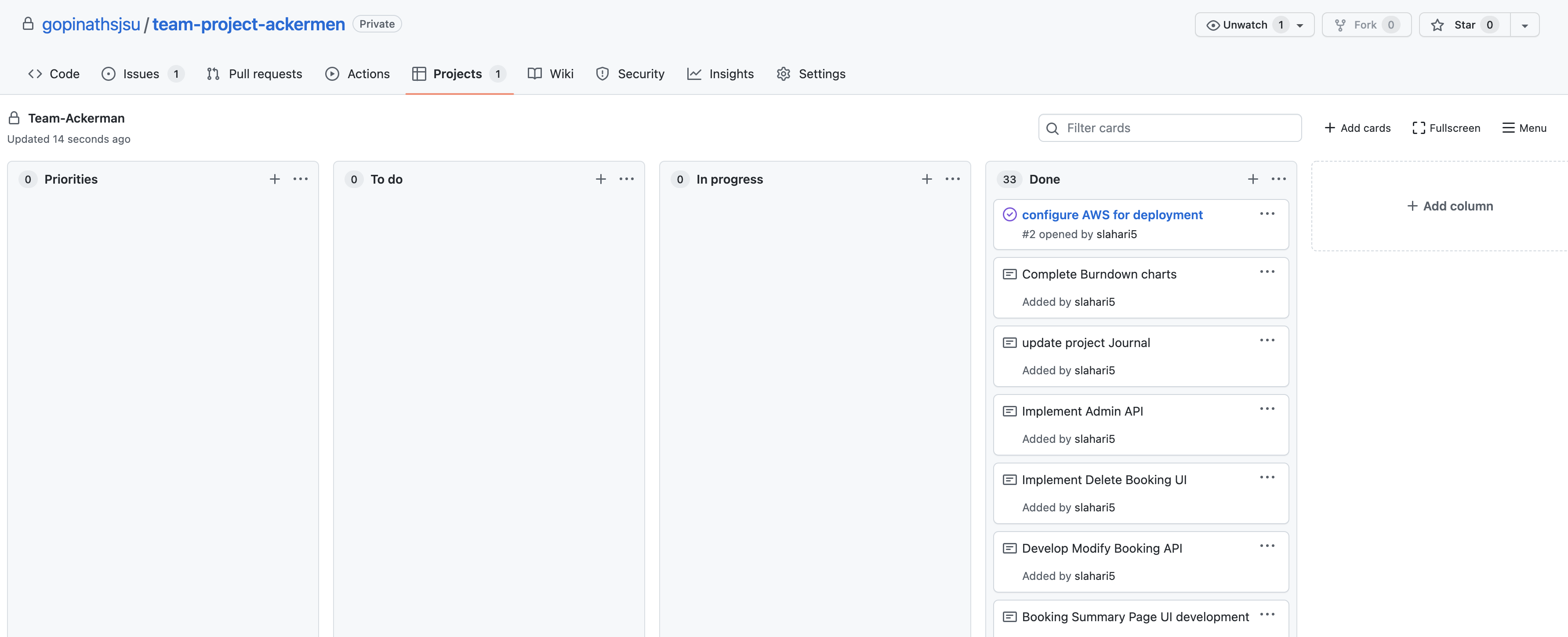Click the plus icon on the Priorities column
The image size is (1568, 637).
click(x=275, y=179)
